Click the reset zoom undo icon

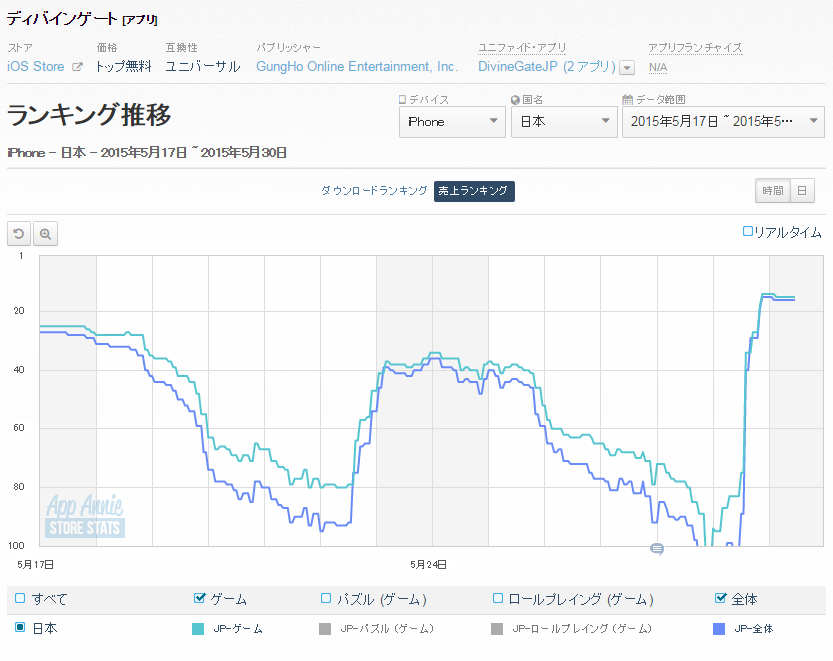coord(19,234)
